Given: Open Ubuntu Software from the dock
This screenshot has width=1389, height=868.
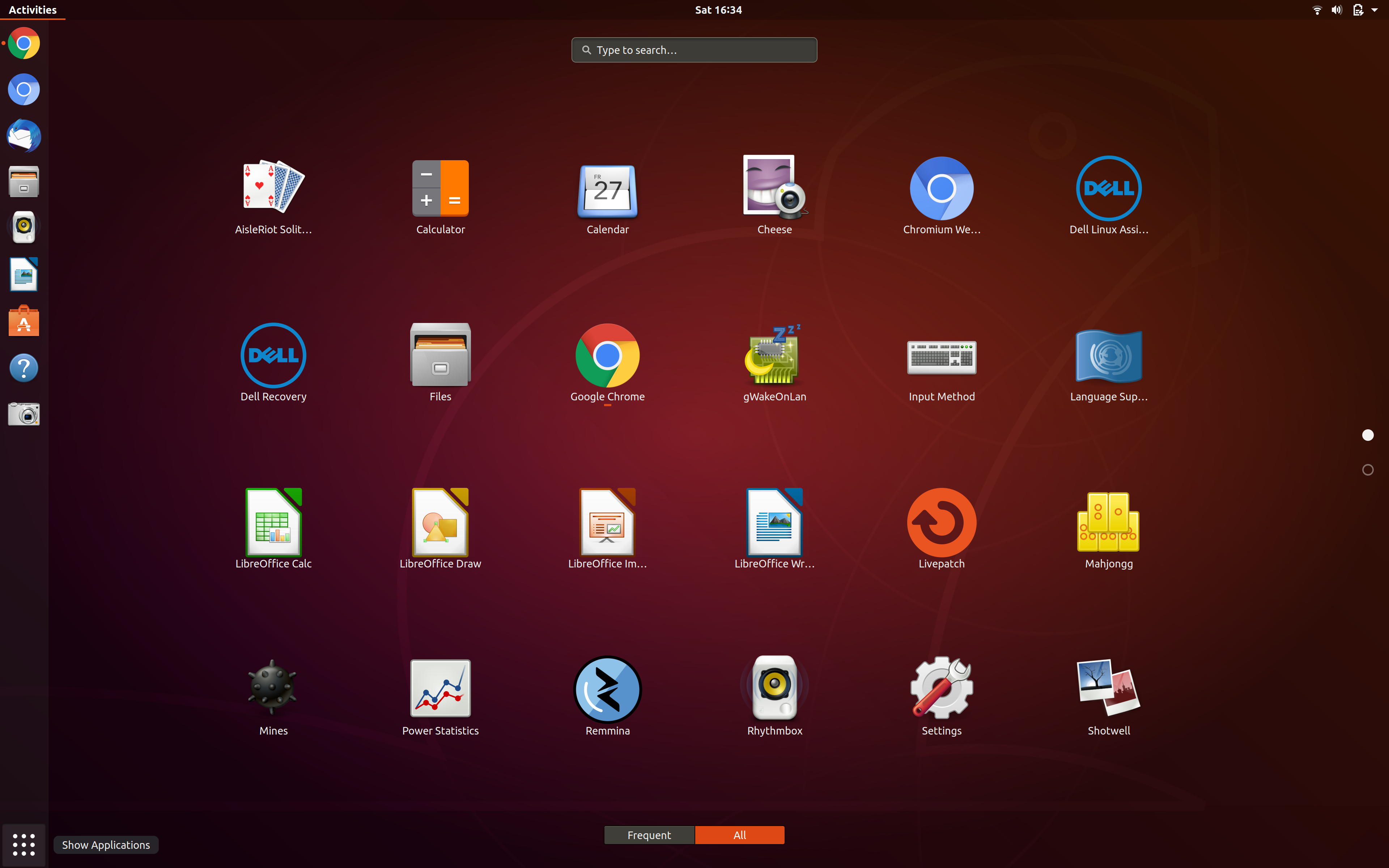Looking at the screenshot, I should click(24, 321).
